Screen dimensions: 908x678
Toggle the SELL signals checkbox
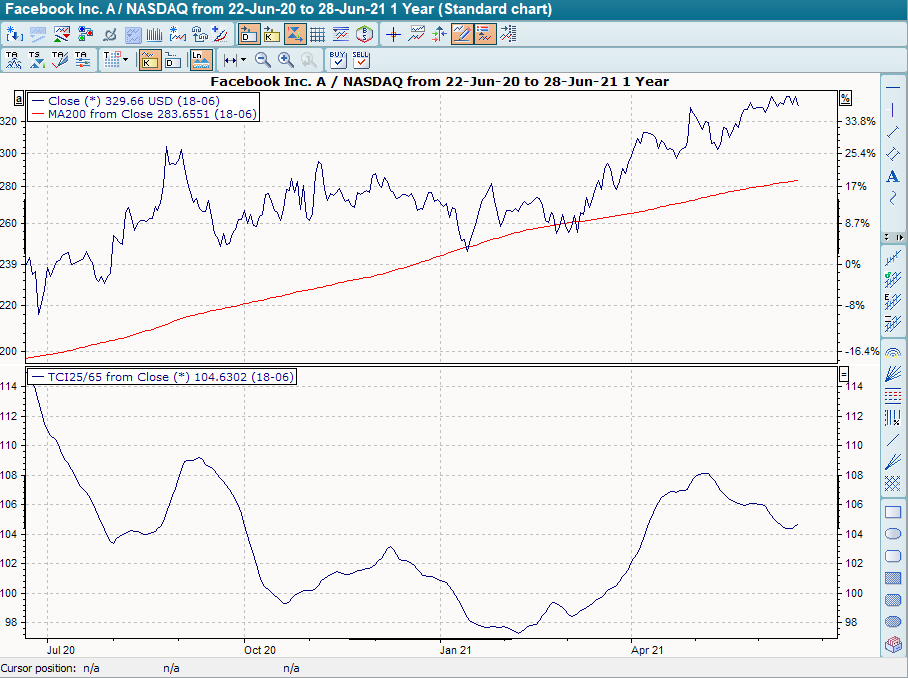(x=360, y=60)
